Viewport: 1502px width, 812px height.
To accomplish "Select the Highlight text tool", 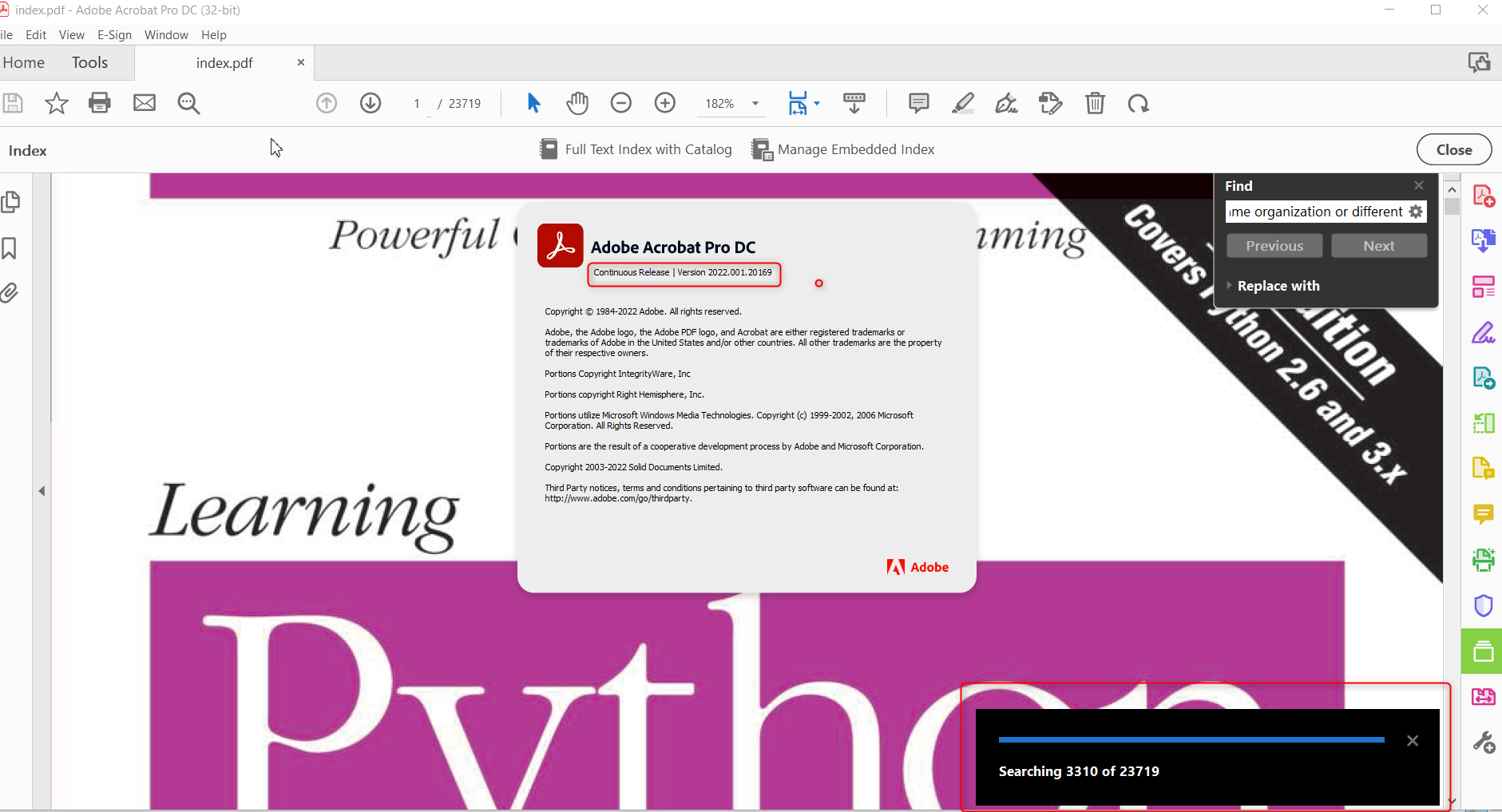I will tap(964, 103).
